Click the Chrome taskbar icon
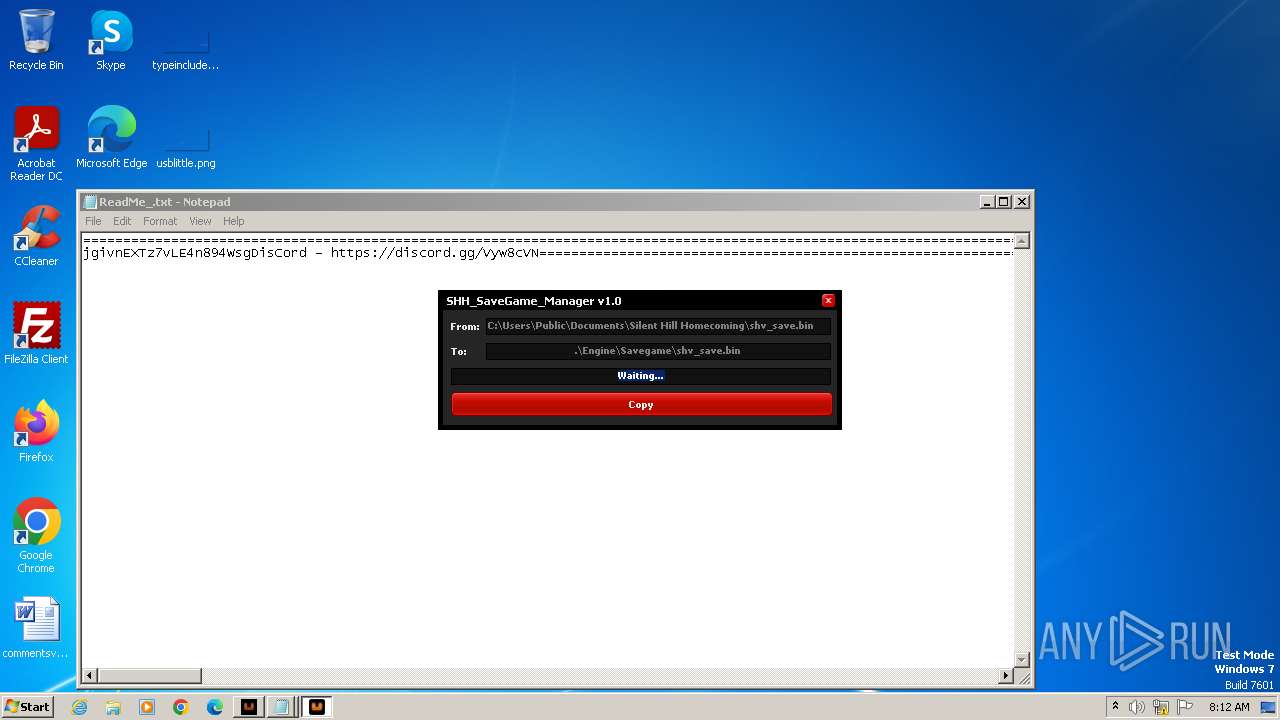The image size is (1280, 720). (181, 707)
